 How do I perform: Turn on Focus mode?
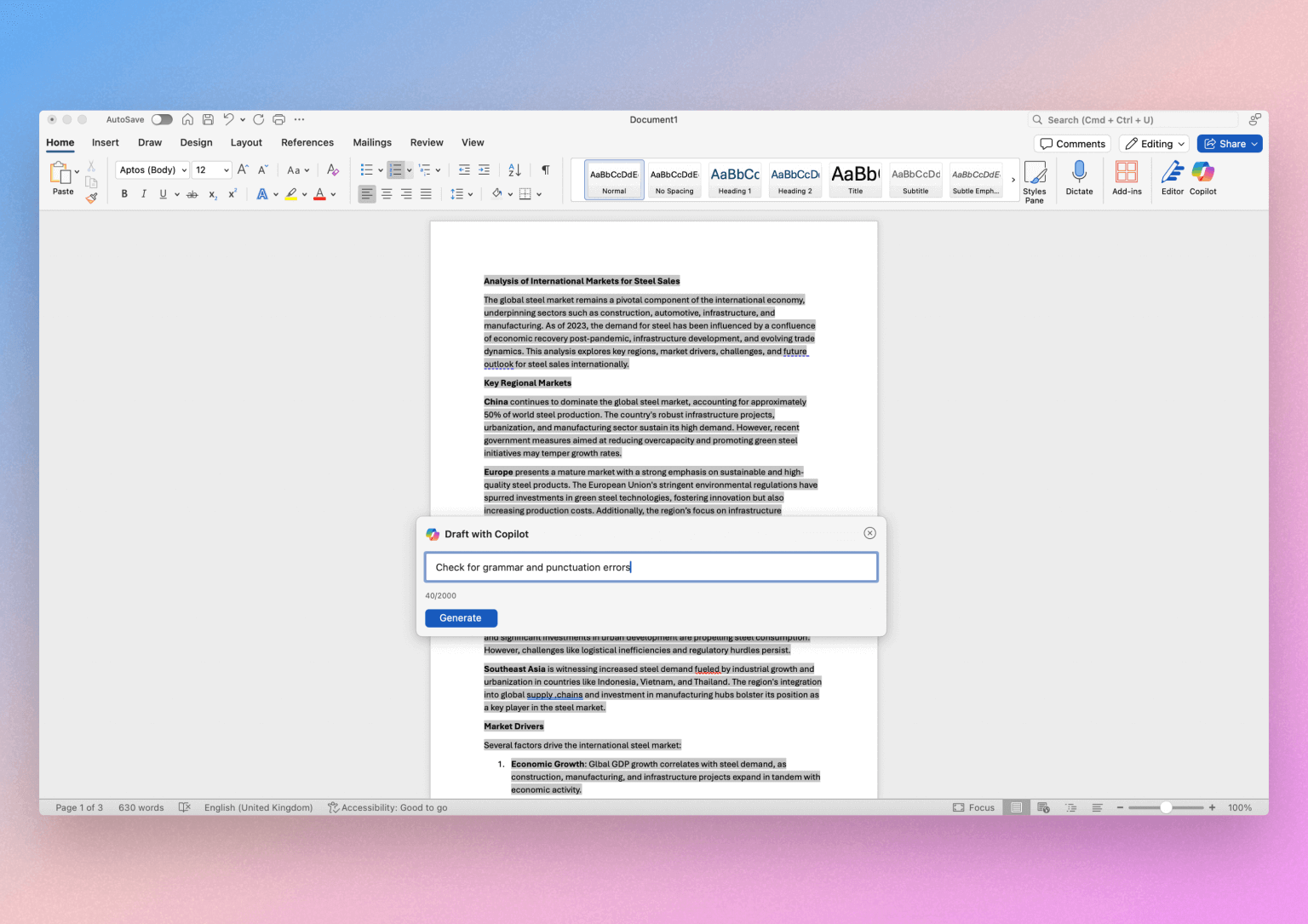[x=973, y=807]
